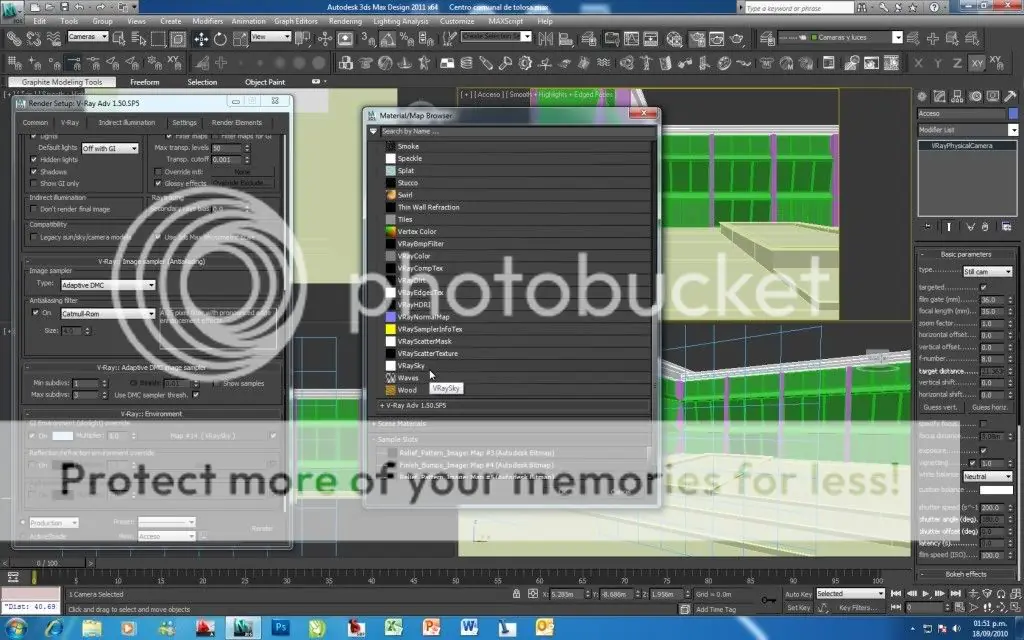Click the Render Production teapot icon
1024x640 pixels.
click(x=737, y=39)
